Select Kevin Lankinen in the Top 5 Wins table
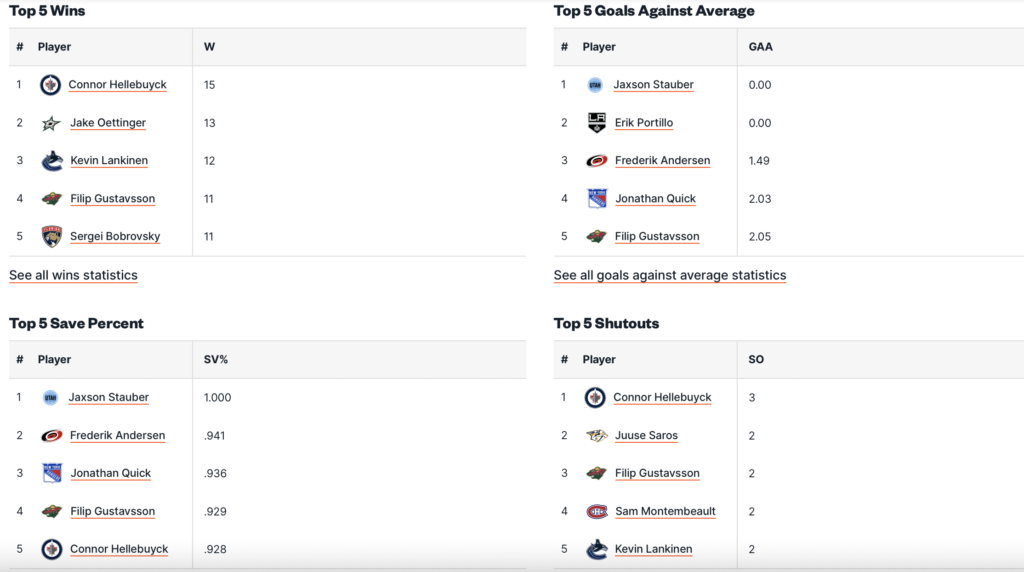Screen dimensions: 1024x572 coord(108,161)
